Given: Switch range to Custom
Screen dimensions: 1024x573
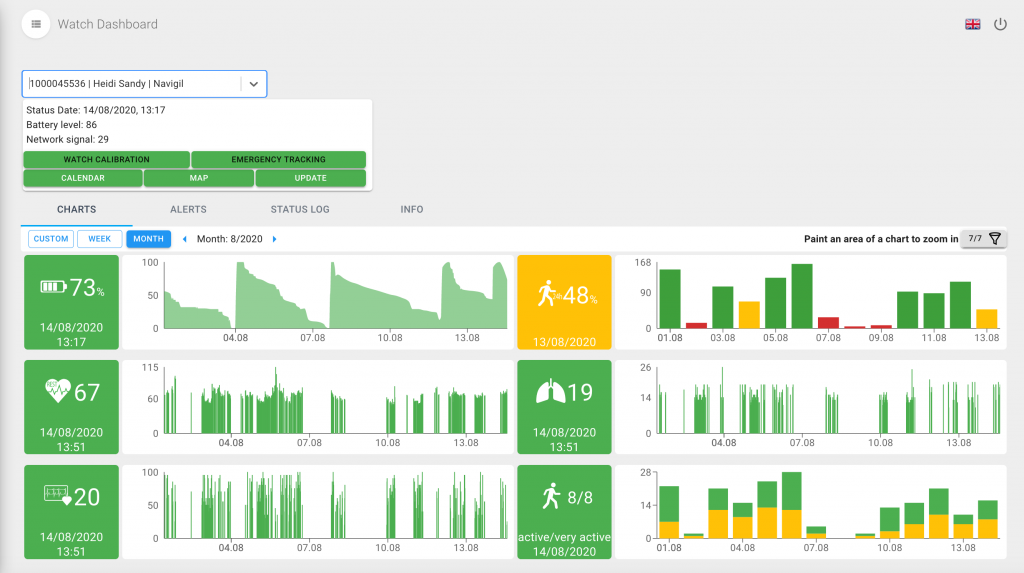Looking at the screenshot, I should click(x=51, y=239).
